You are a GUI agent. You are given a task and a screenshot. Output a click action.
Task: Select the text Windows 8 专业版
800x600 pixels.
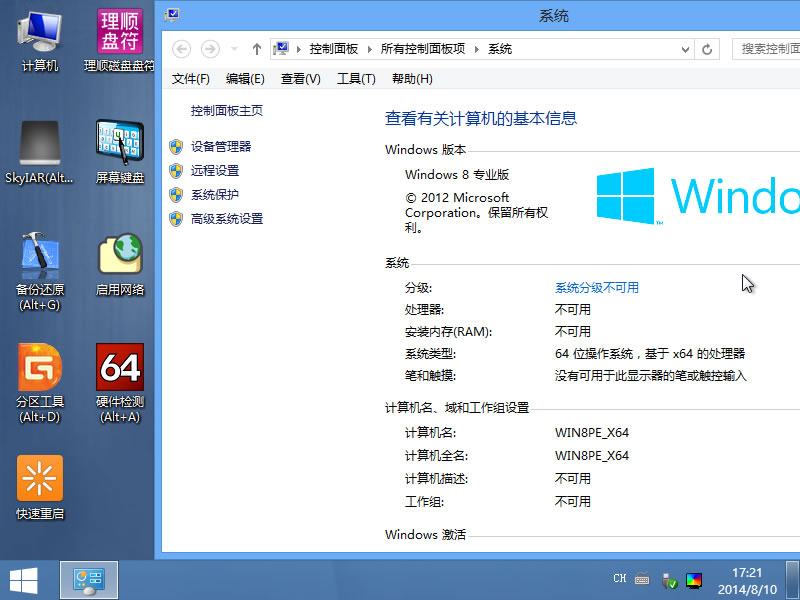[457, 174]
